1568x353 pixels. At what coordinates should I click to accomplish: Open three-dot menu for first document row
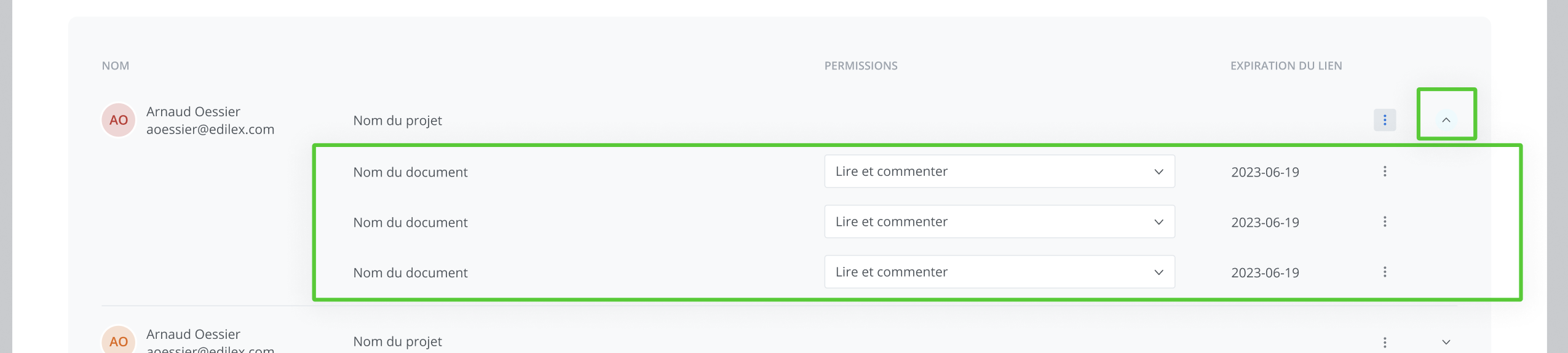[x=1384, y=172]
